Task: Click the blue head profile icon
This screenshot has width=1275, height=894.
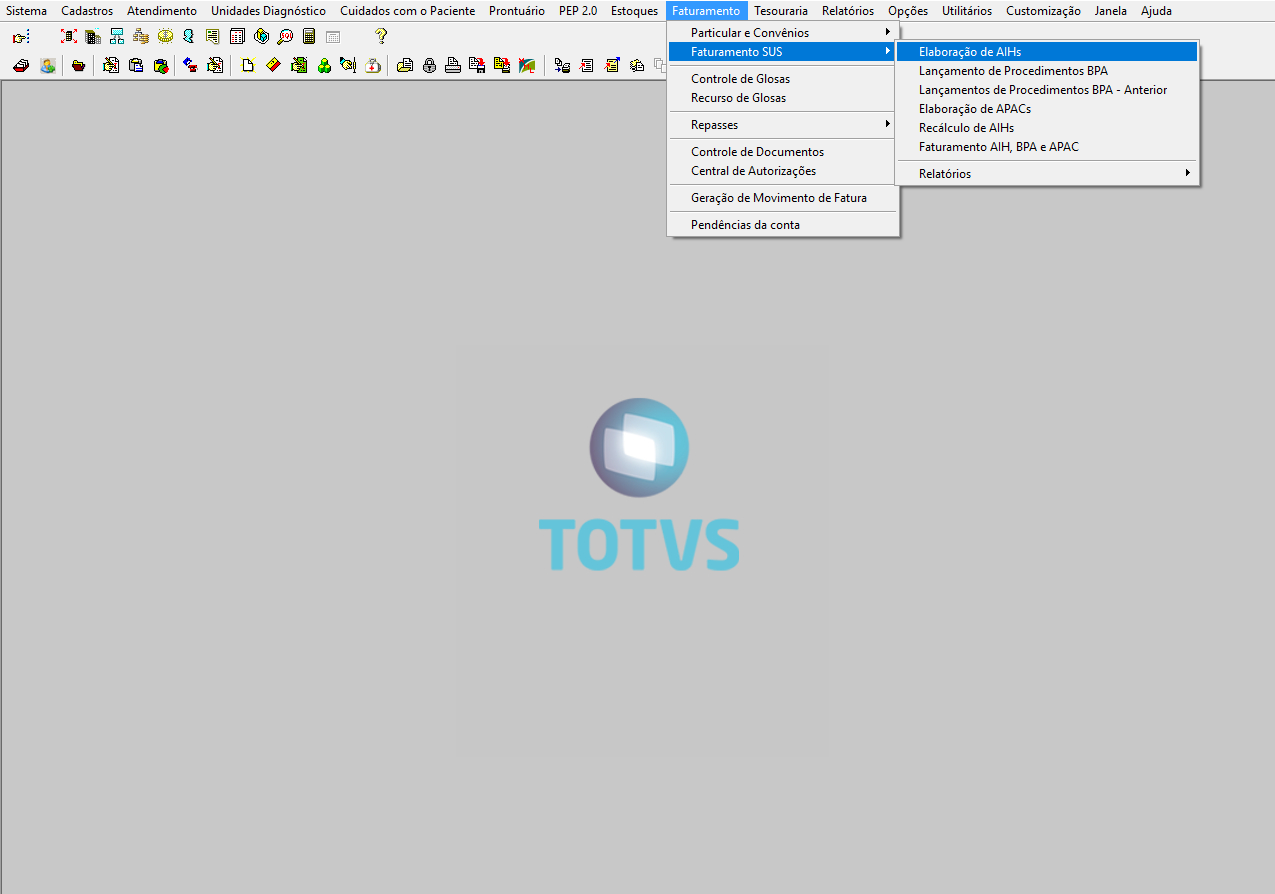Action: [189, 37]
